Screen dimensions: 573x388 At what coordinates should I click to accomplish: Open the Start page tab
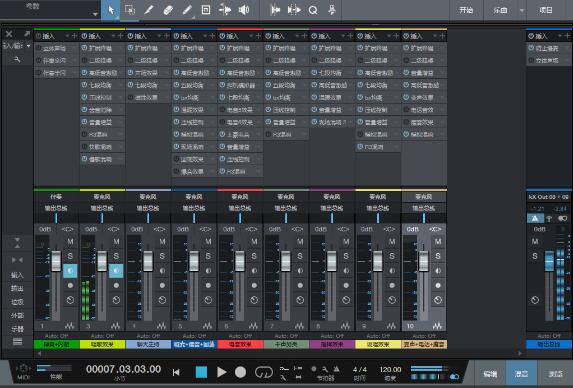(466, 10)
